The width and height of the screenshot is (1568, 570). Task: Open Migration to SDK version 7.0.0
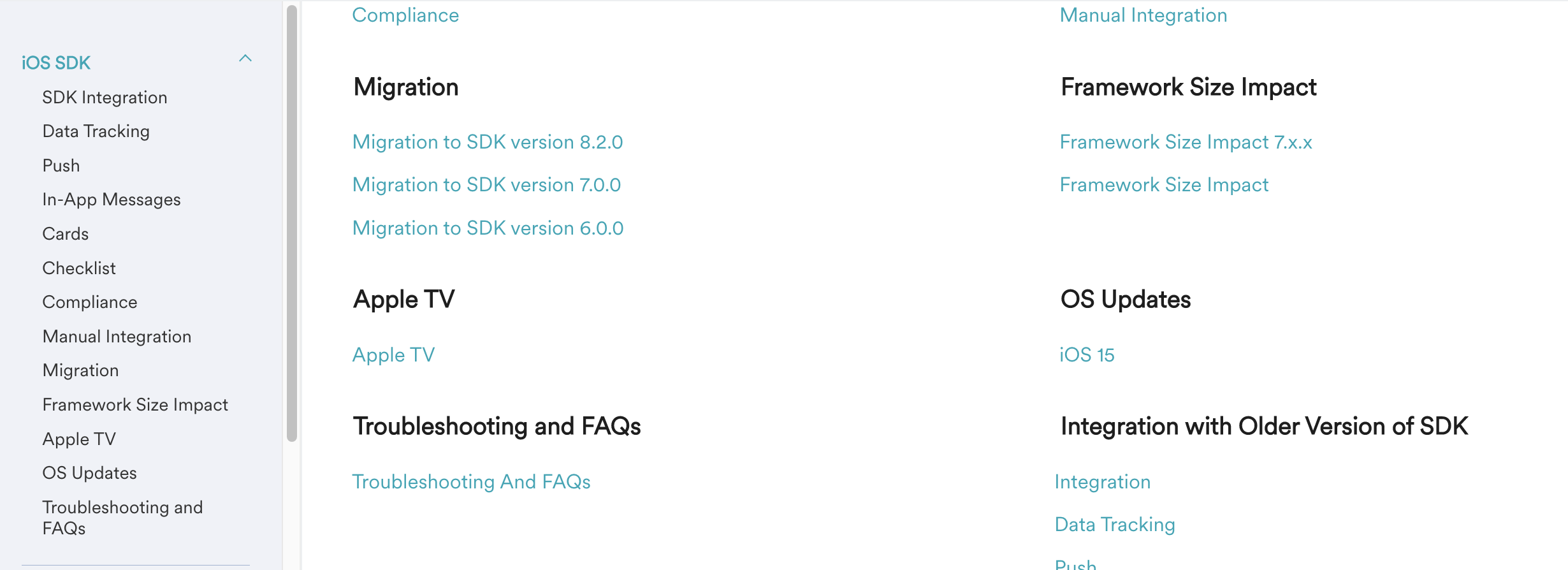pyautogui.click(x=486, y=185)
